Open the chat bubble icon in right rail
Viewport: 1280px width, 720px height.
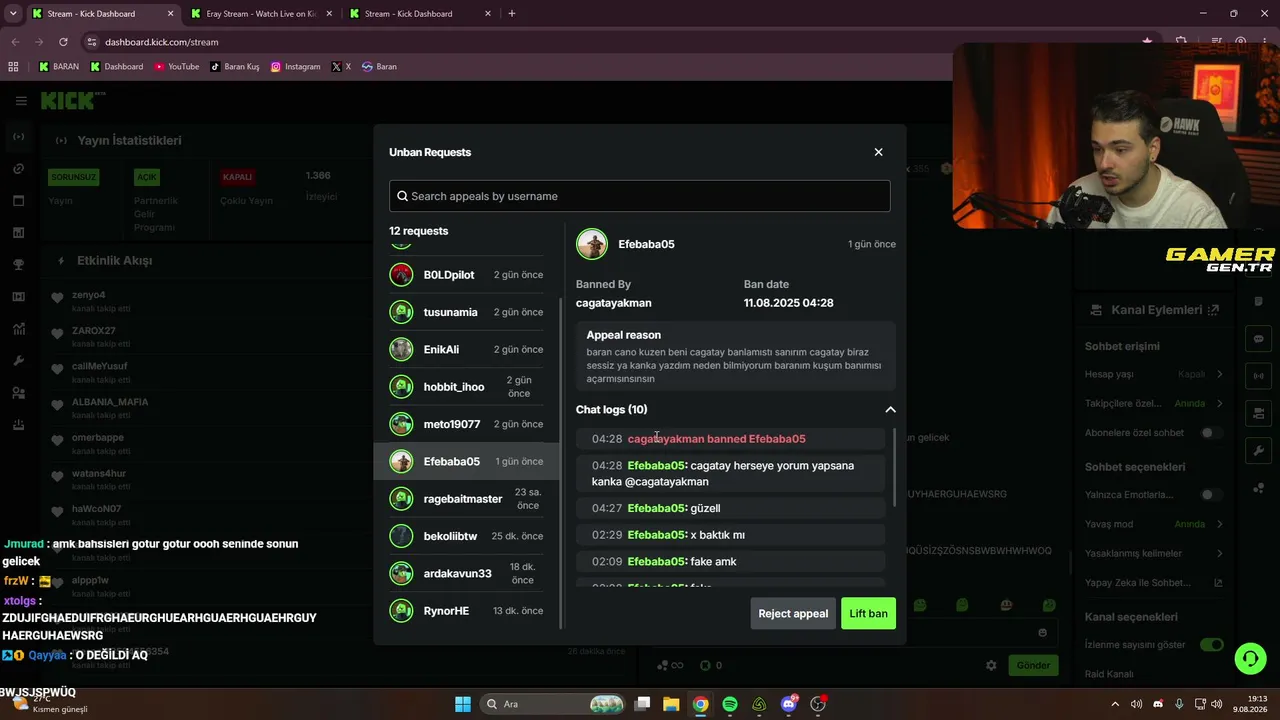point(1259,339)
